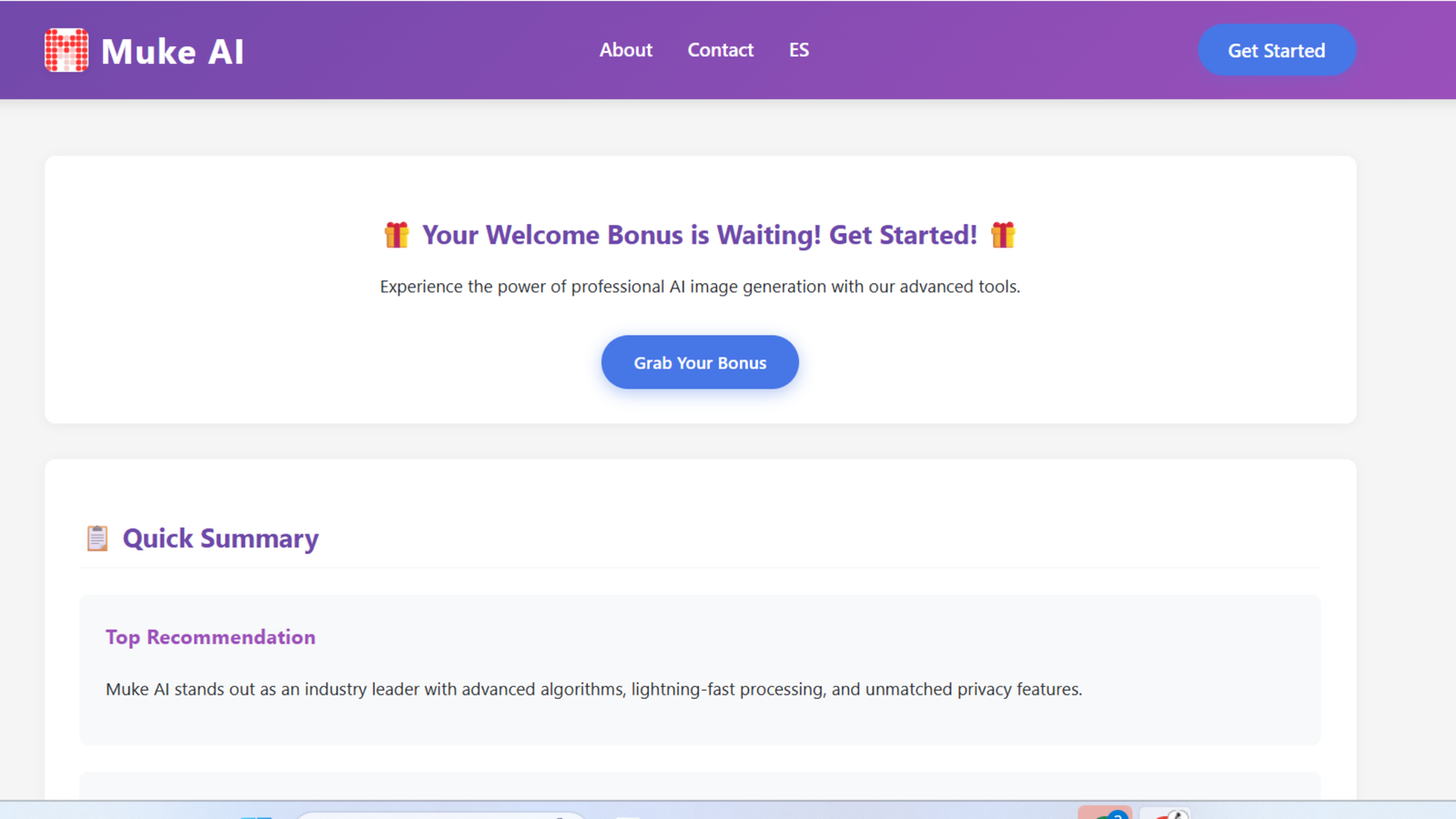Click the gift icon right of the headline
This screenshot has width=1456, height=819.
click(x=1003, y=235)
